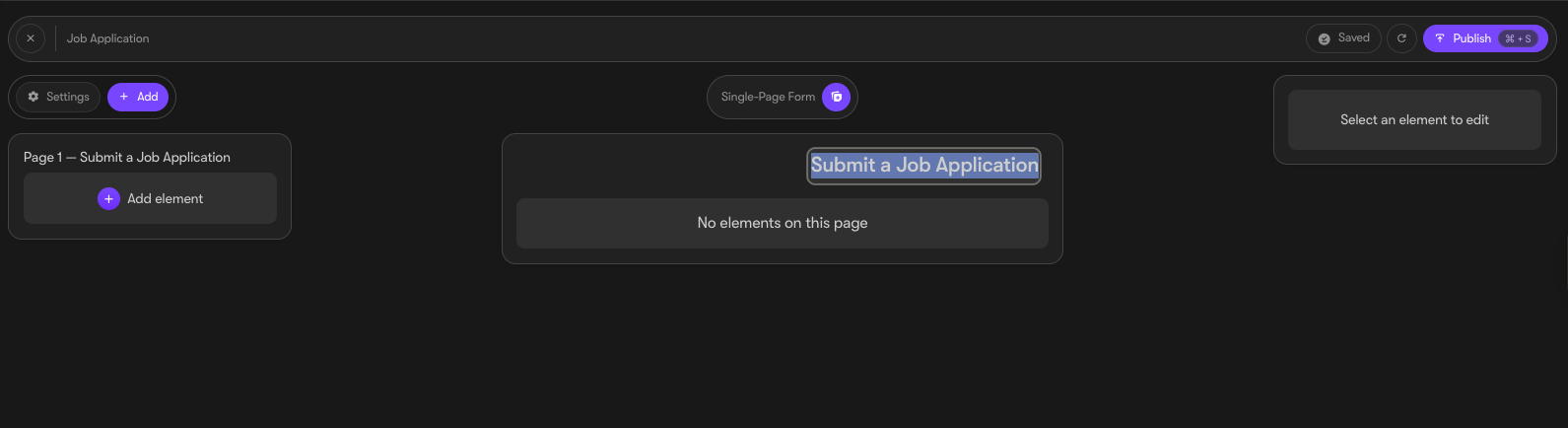Click the plus icon in the purple Add button

pos(124,97)
